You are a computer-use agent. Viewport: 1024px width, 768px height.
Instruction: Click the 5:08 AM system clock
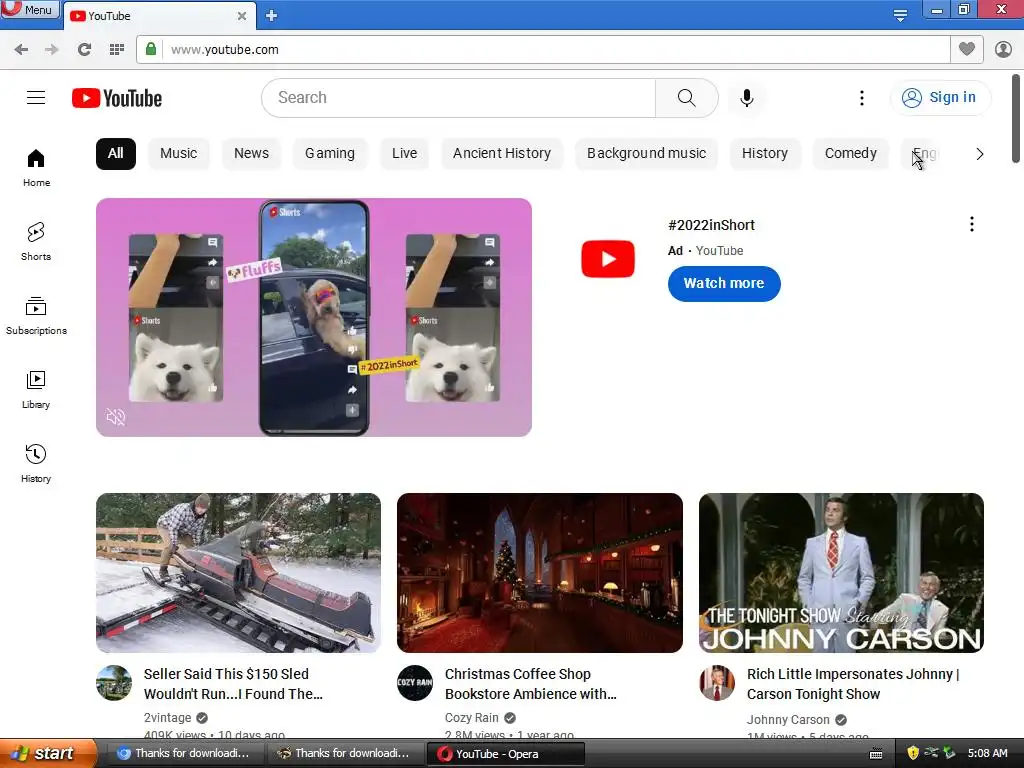point(987,753)
